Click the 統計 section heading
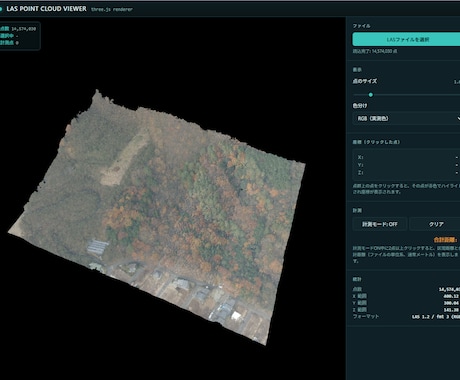 pyautogui.click(x=357, y=279)
